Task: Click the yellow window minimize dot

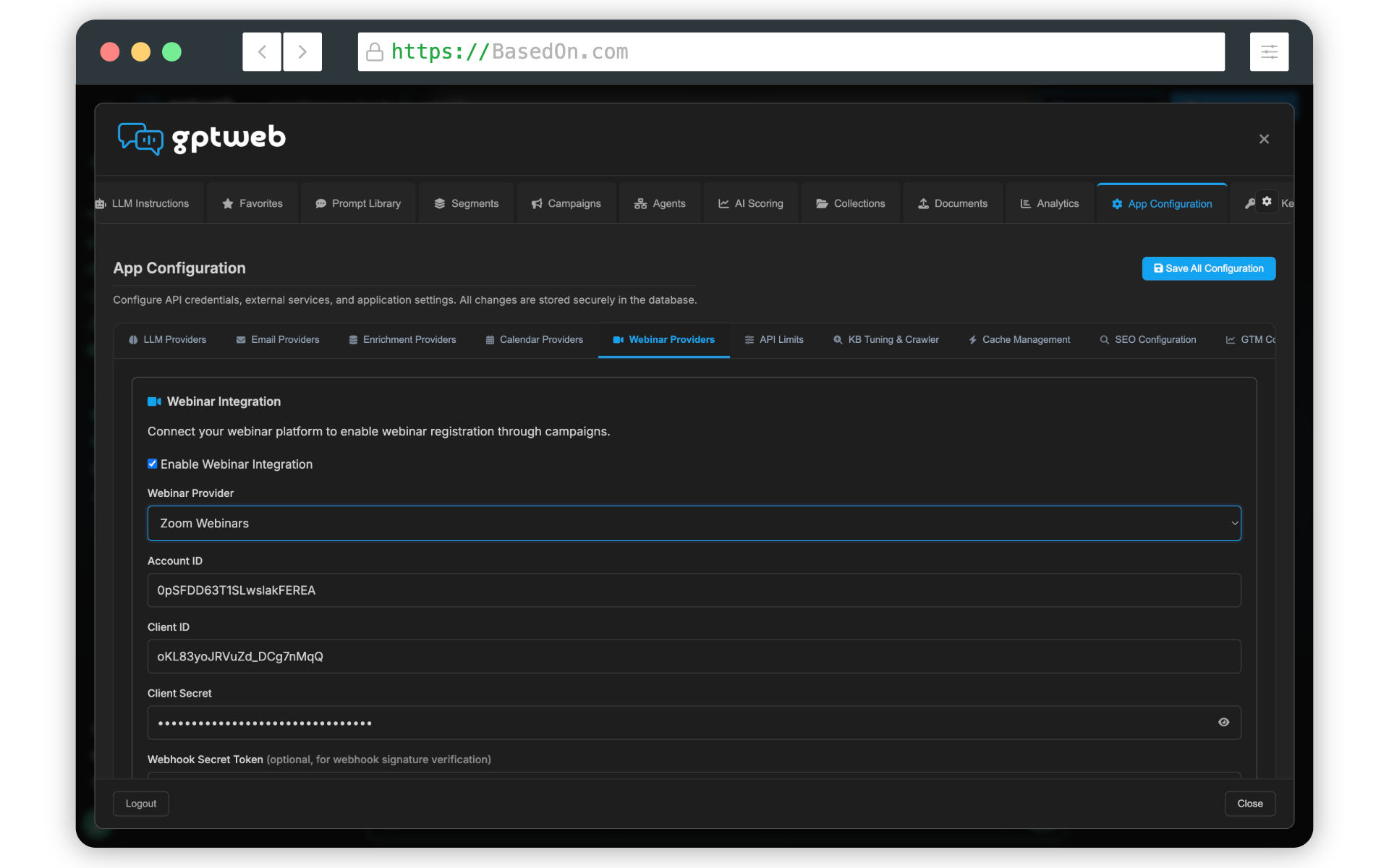Action: point(141,52)
